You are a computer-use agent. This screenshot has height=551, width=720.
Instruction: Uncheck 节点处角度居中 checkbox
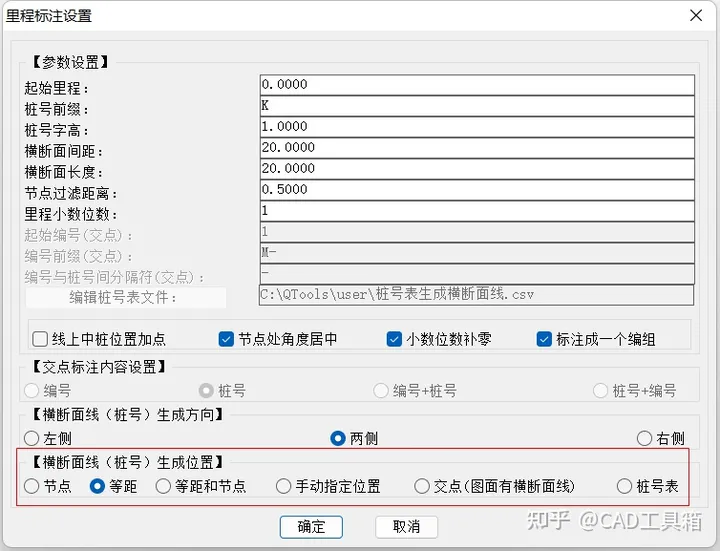pos(226,339)
